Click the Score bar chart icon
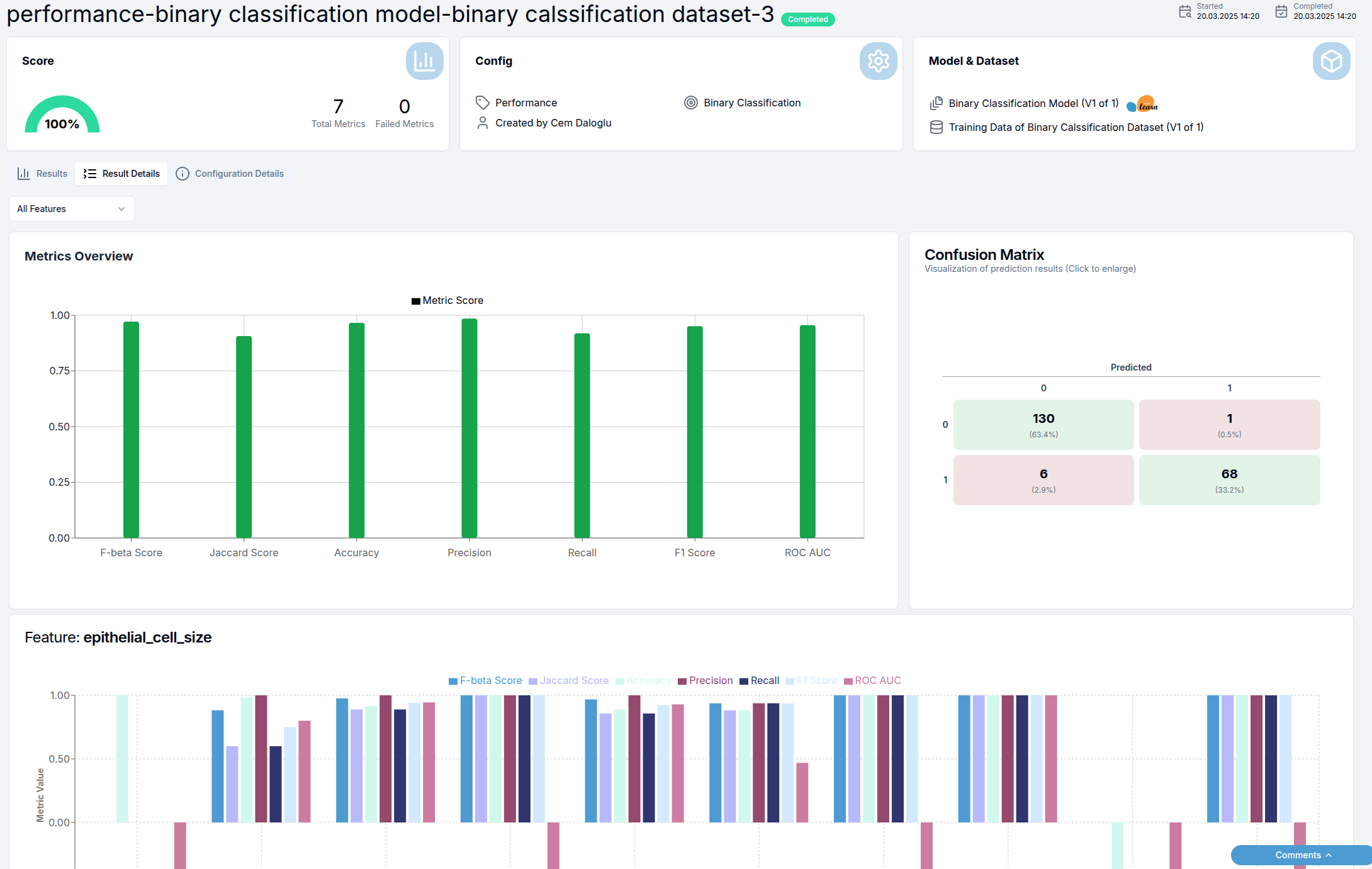The image size is (1372, 869). [424, 61]
